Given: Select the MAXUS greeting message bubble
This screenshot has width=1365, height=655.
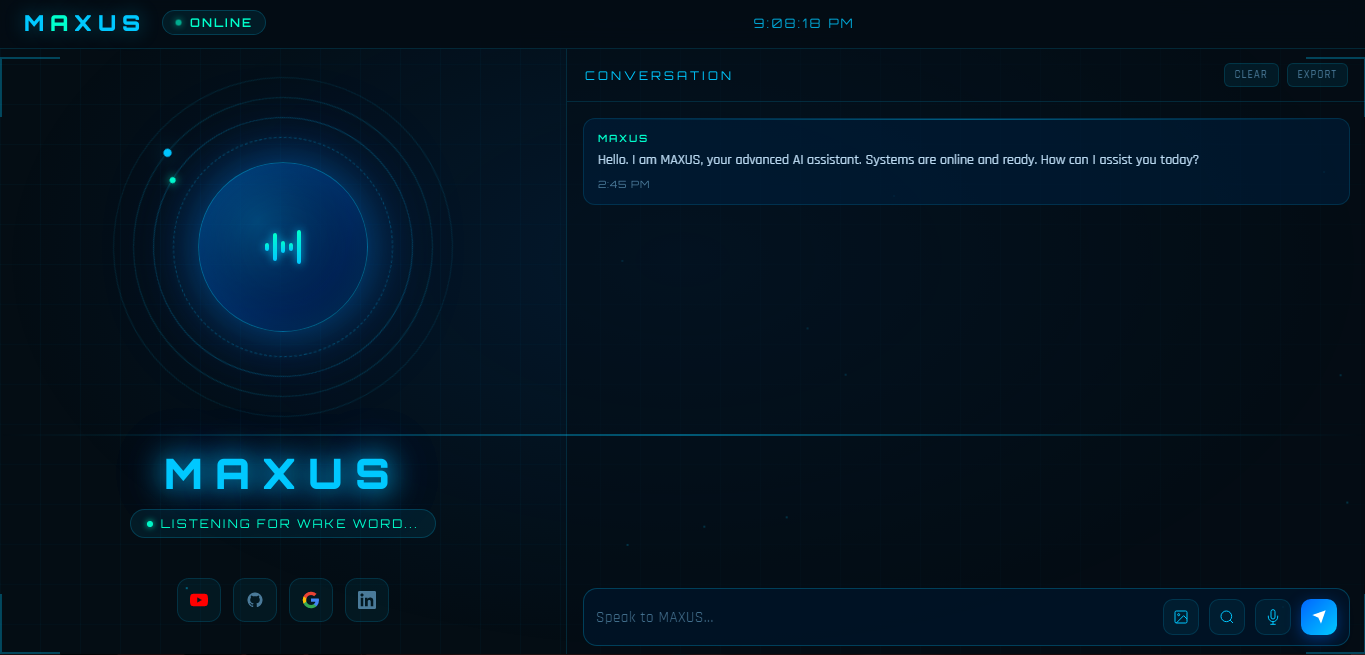Looking at the screenshot, I should coord(966,162).
